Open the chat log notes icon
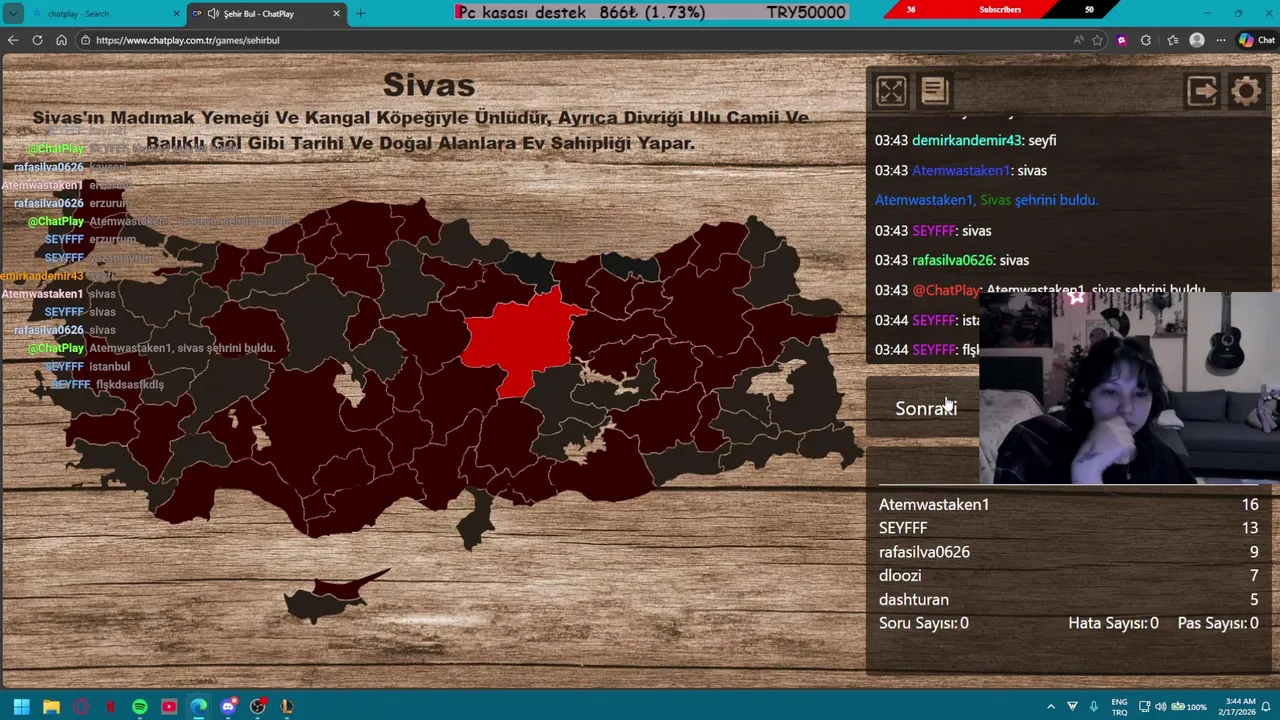This screenshot has height=720, width=1280. 935,91
